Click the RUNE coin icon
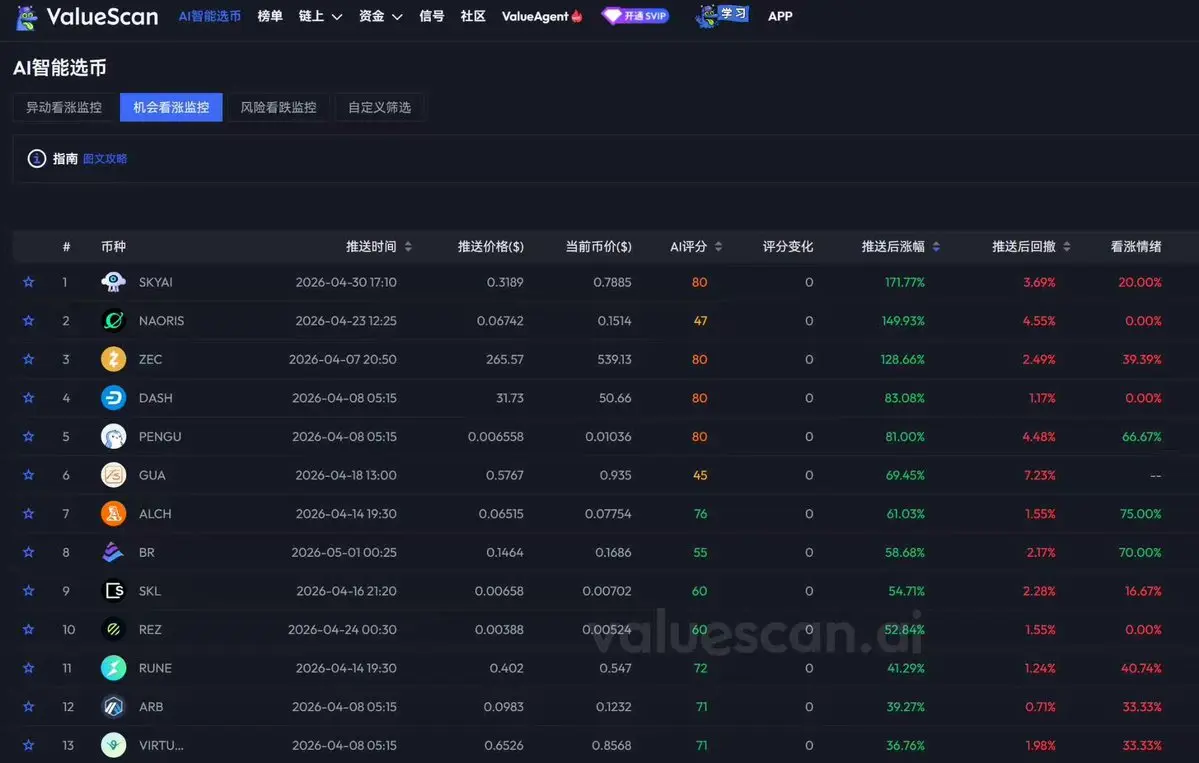1199x763 pixels. (x=113, y=668)
